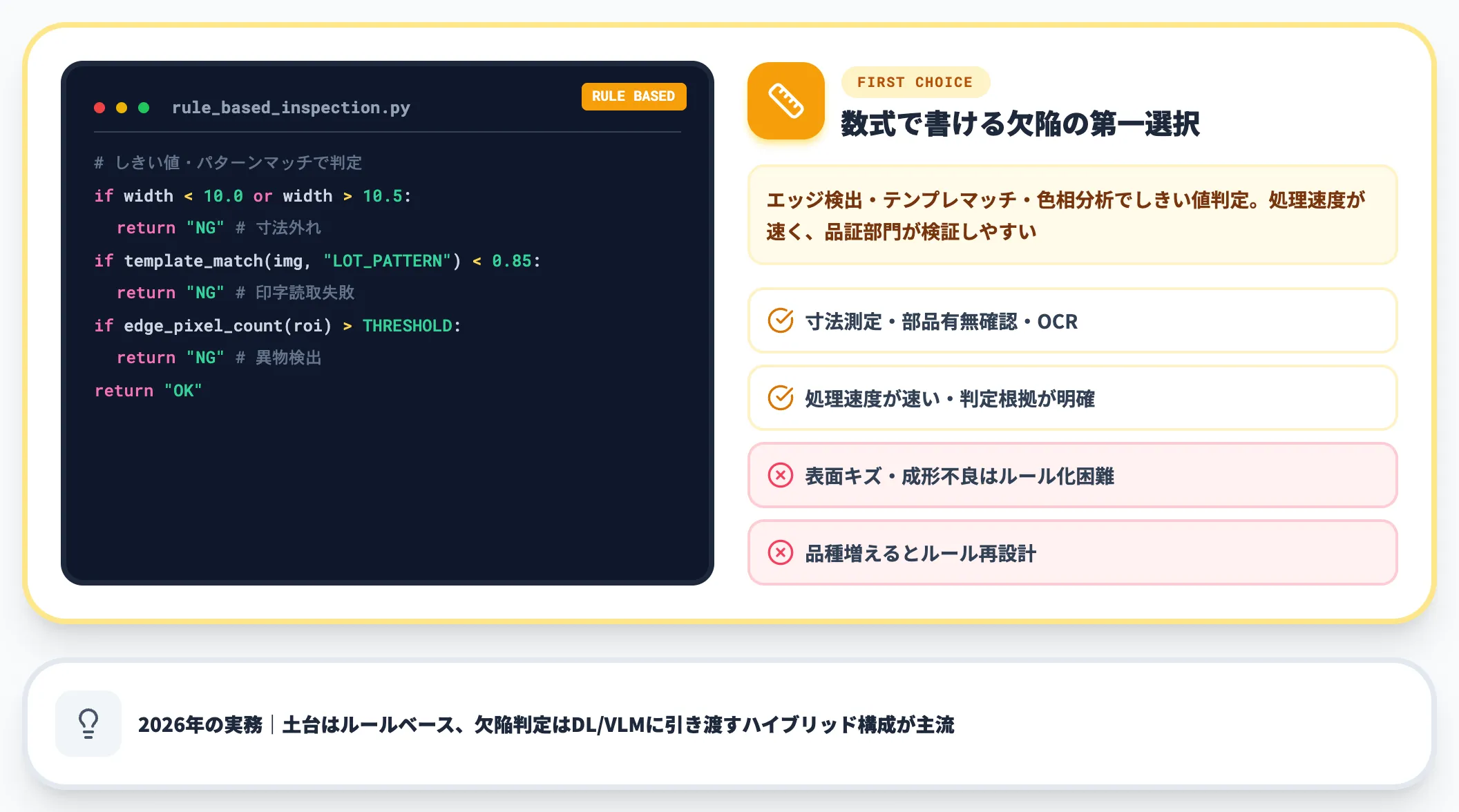1459x812 pixels.
Task: Click text 処理速度が速い・判定根拠が明確
Action: (x=950, y=398)
